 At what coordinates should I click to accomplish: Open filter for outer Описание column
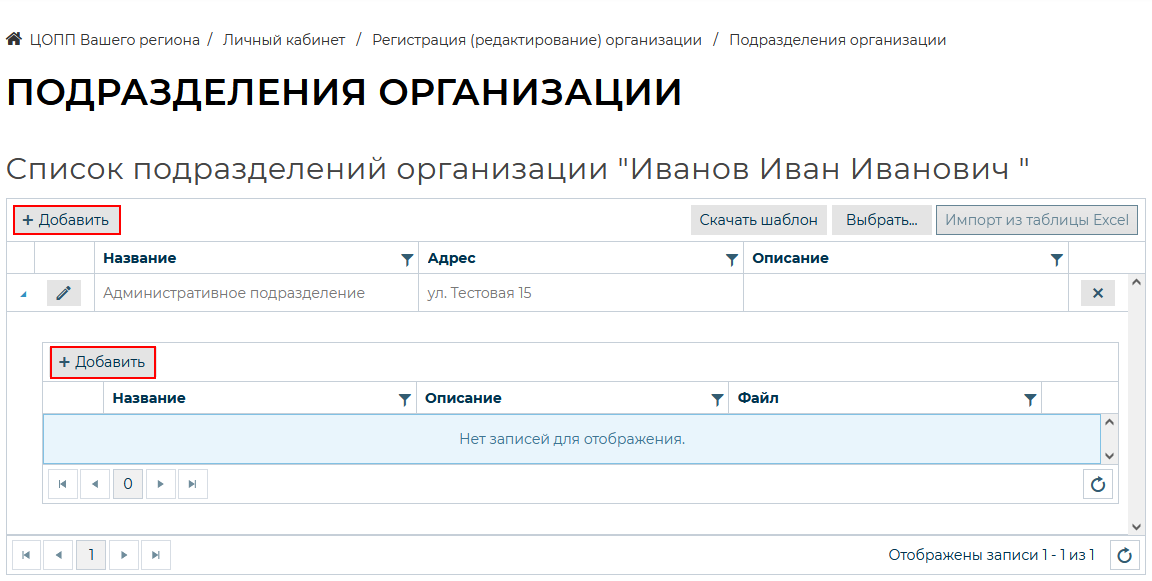1056,259
